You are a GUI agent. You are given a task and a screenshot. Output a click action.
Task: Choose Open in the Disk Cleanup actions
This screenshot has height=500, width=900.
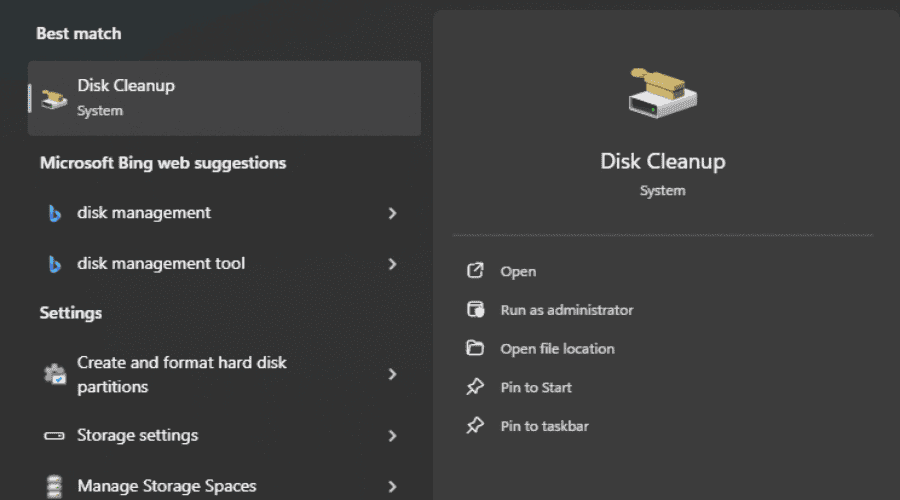pyautogui.click(x=518, y=271)
